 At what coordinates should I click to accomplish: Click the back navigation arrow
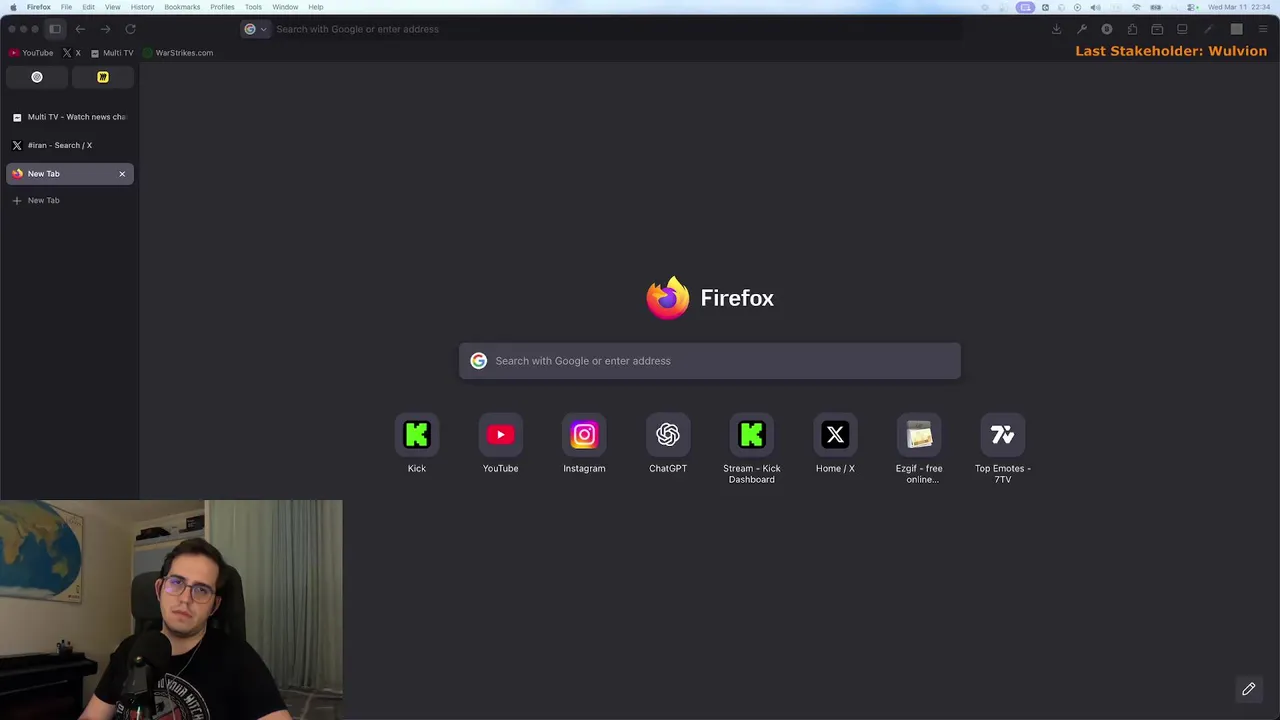tap(80, 29)
